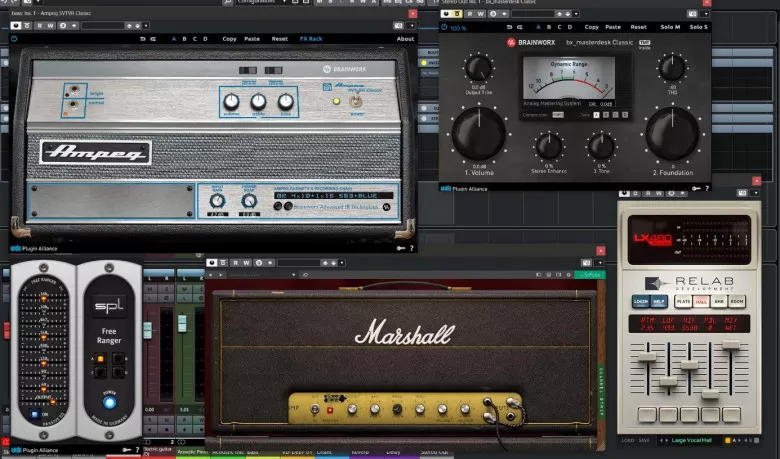Click Ampeg volume knob
The image size is (780, 459).
click(231, 102)
